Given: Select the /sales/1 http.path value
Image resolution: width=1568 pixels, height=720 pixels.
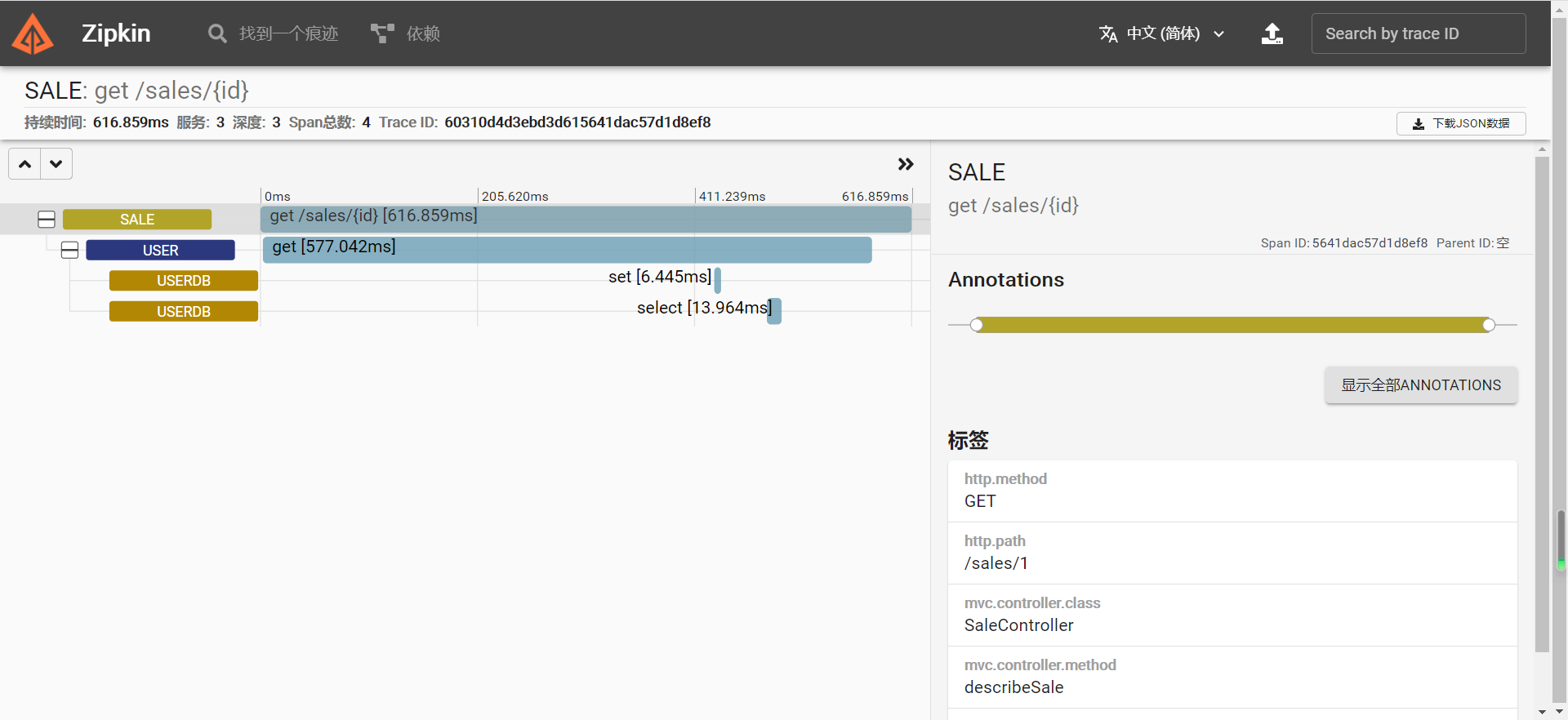Looking at the screenshot, I should [996, 563].
